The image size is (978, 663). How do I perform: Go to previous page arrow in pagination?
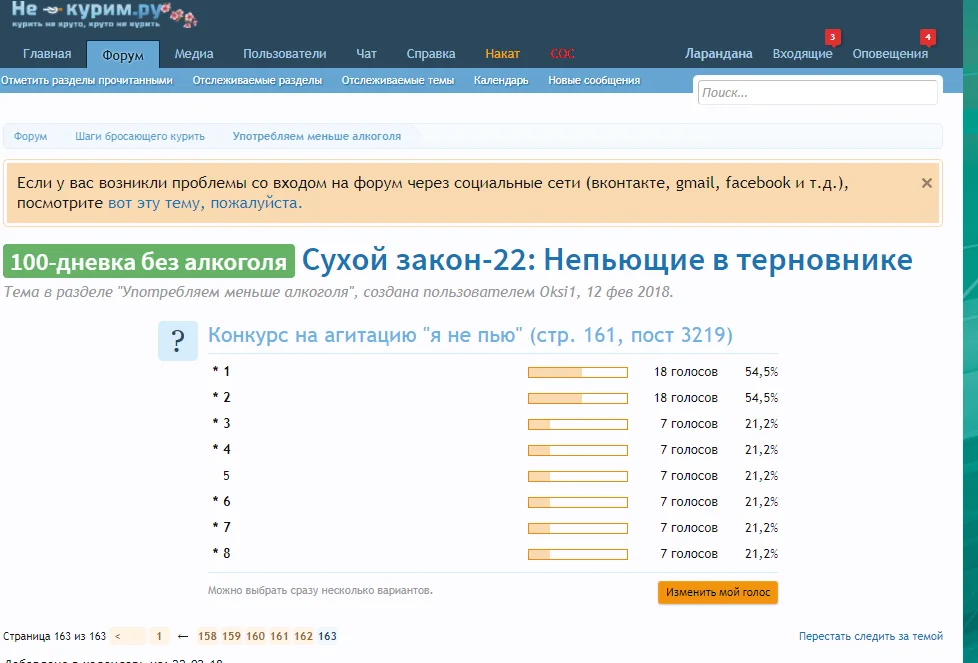coord(129,636)
